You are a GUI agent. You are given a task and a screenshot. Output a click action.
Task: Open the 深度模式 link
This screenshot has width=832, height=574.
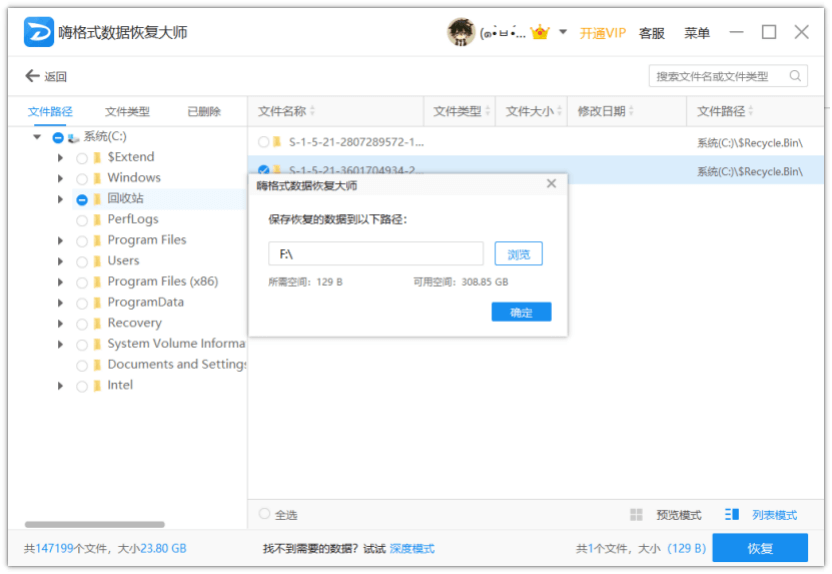[412, 549]
